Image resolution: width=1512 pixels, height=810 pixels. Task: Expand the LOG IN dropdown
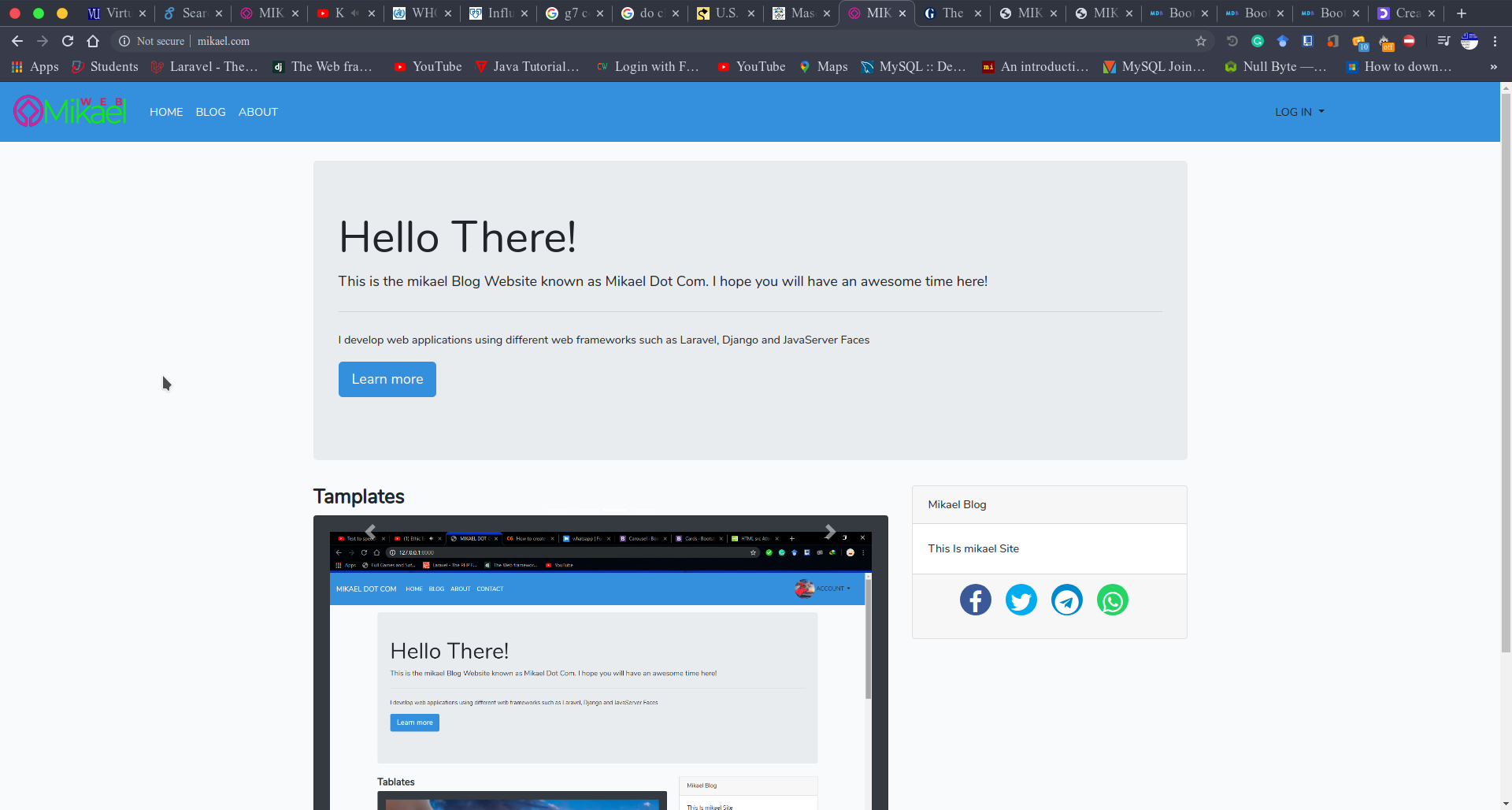1299,112
